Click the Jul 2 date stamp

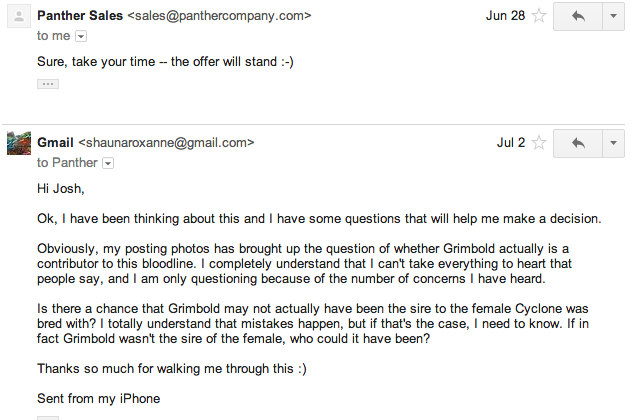click(511, 142)
